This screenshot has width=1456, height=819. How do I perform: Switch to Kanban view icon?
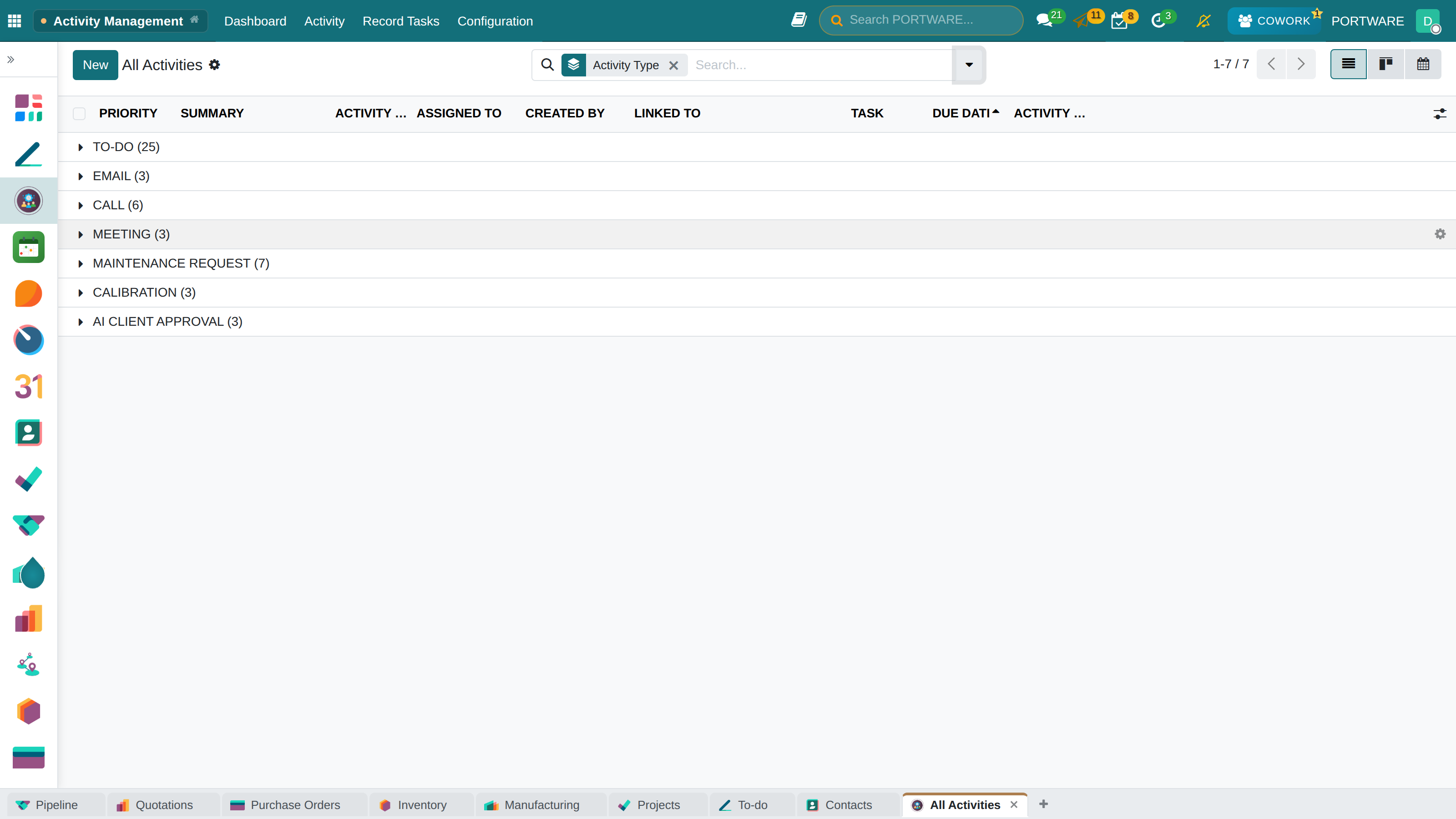click(1386, 65)
